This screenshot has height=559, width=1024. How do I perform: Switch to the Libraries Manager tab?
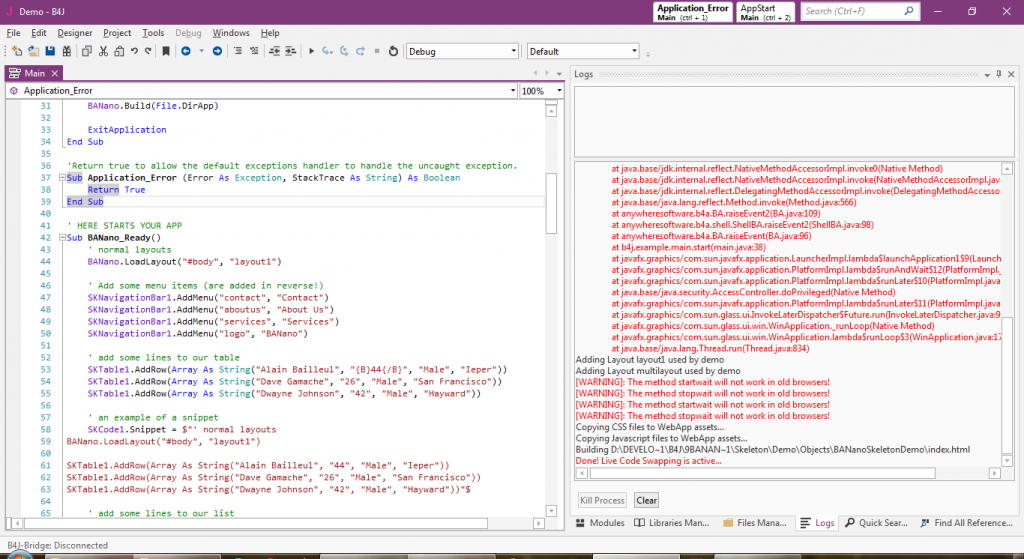[x=672, y=522]
